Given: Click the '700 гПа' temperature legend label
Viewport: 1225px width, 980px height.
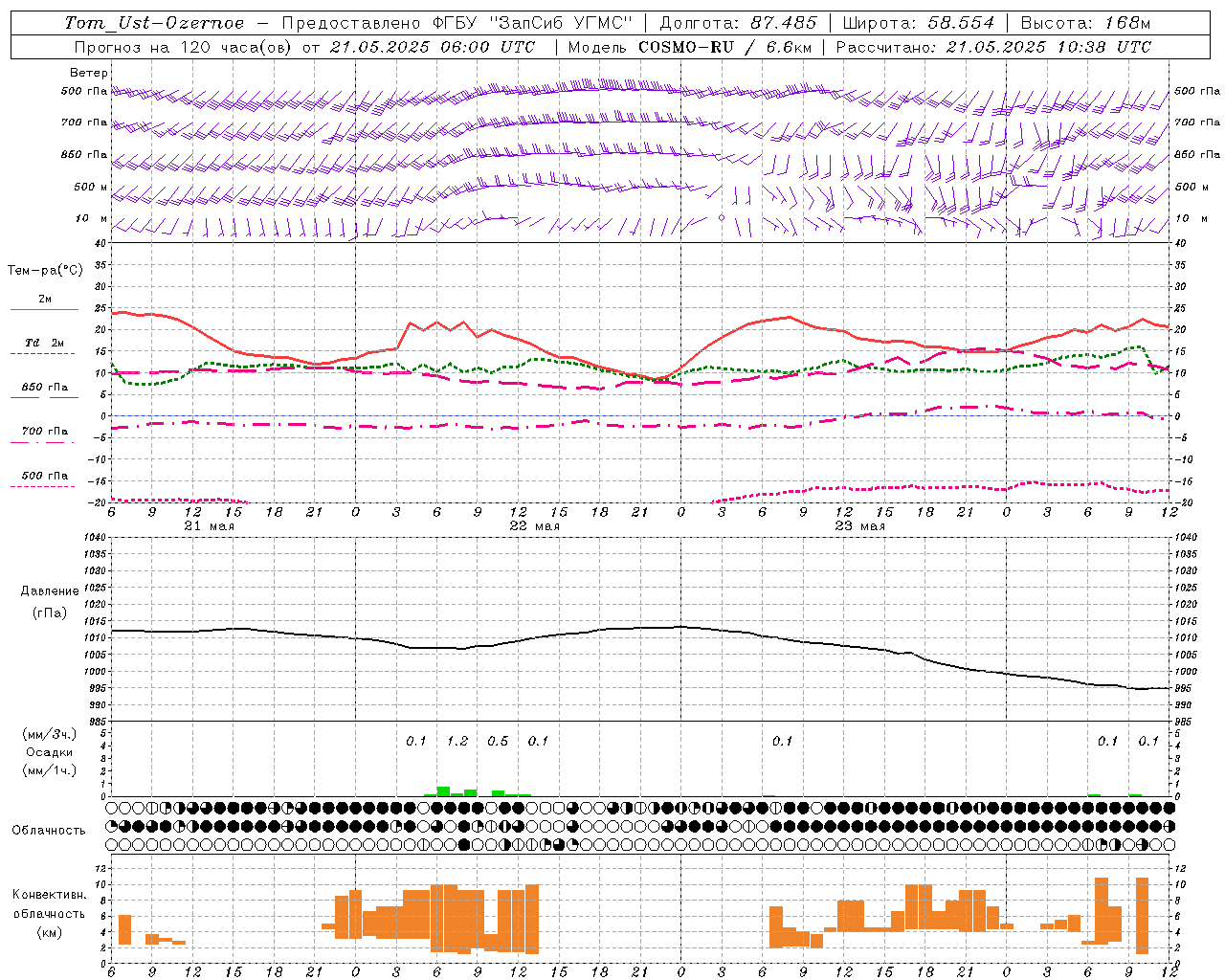Looking at the screenshot, I should [45, 431].
